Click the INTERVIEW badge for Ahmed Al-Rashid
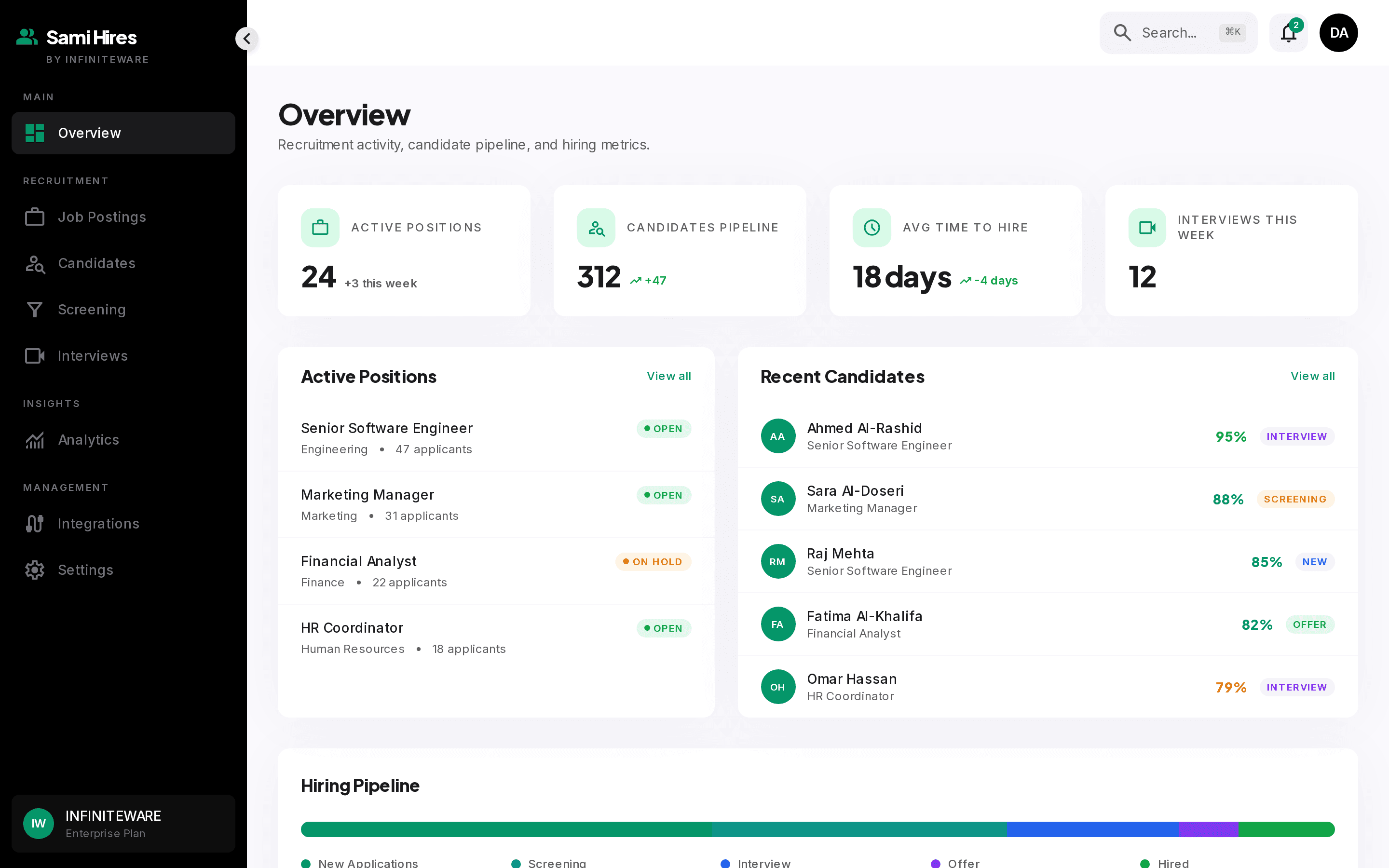 pos(1296,436)
